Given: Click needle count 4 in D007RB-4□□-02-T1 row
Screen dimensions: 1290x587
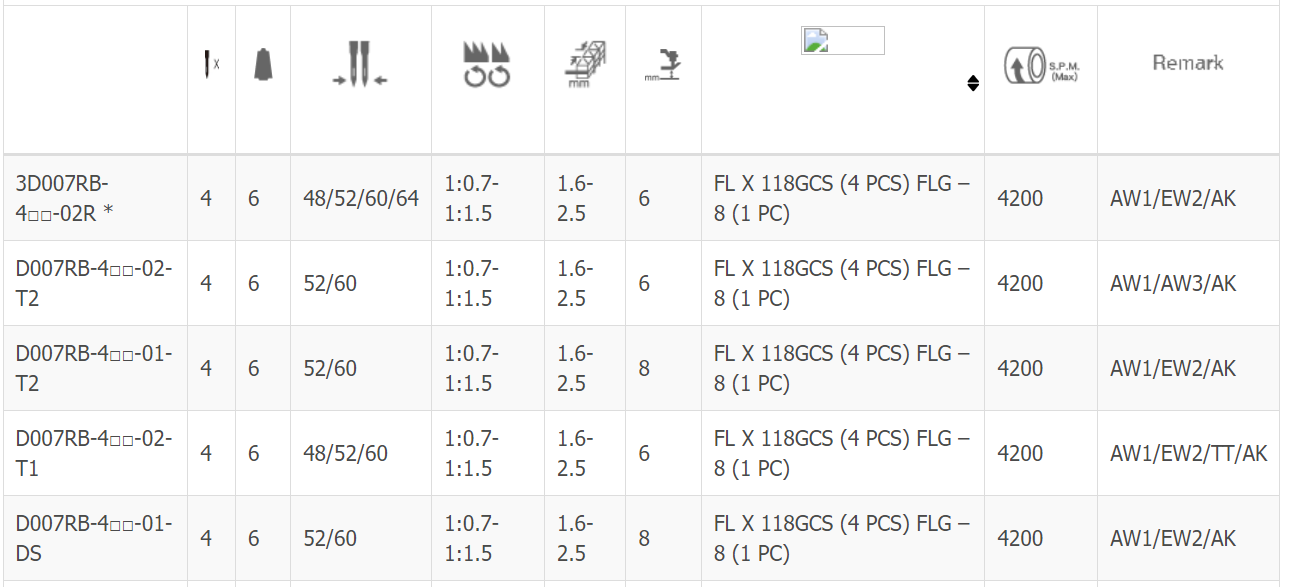Looking at the screenshot, I should click(x=206, y=453).
